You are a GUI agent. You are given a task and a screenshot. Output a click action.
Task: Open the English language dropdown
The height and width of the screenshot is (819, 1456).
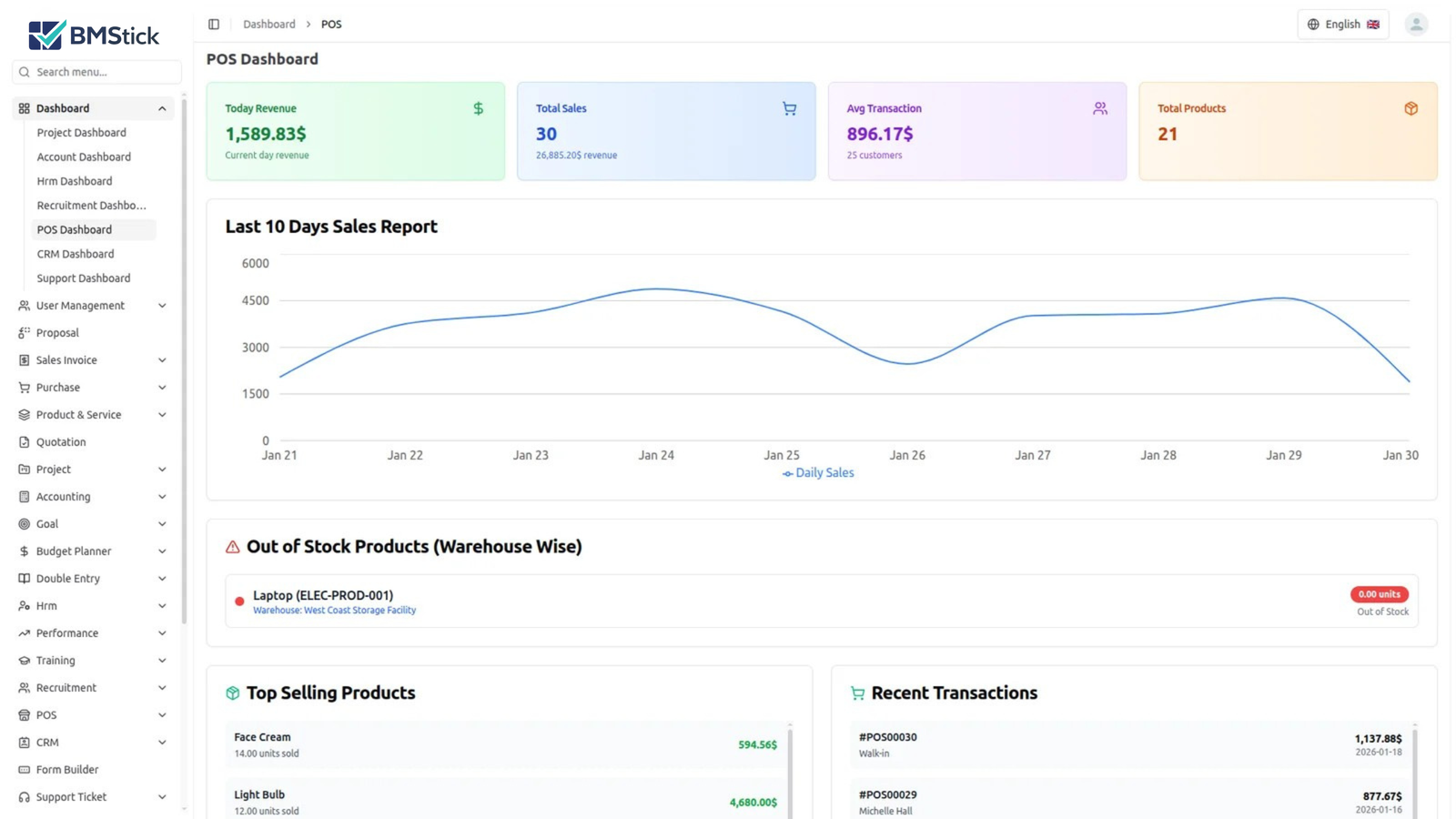pos(1343,24)
